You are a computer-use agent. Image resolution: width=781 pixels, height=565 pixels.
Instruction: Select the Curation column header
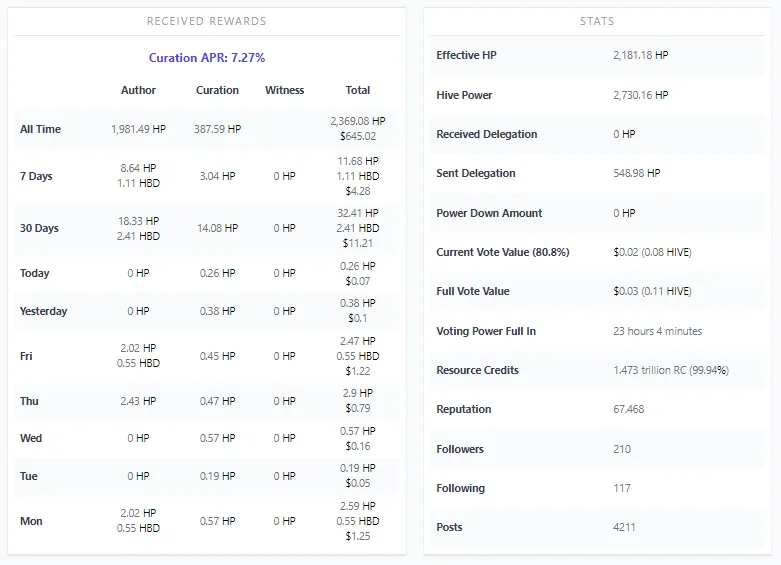217,90
